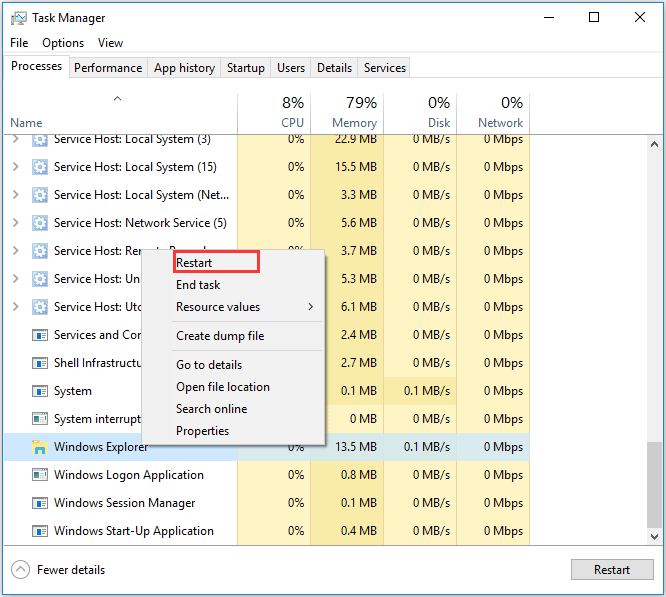
Task: Click the Windows Explorer folder icon
Action: tap(40, 447)
